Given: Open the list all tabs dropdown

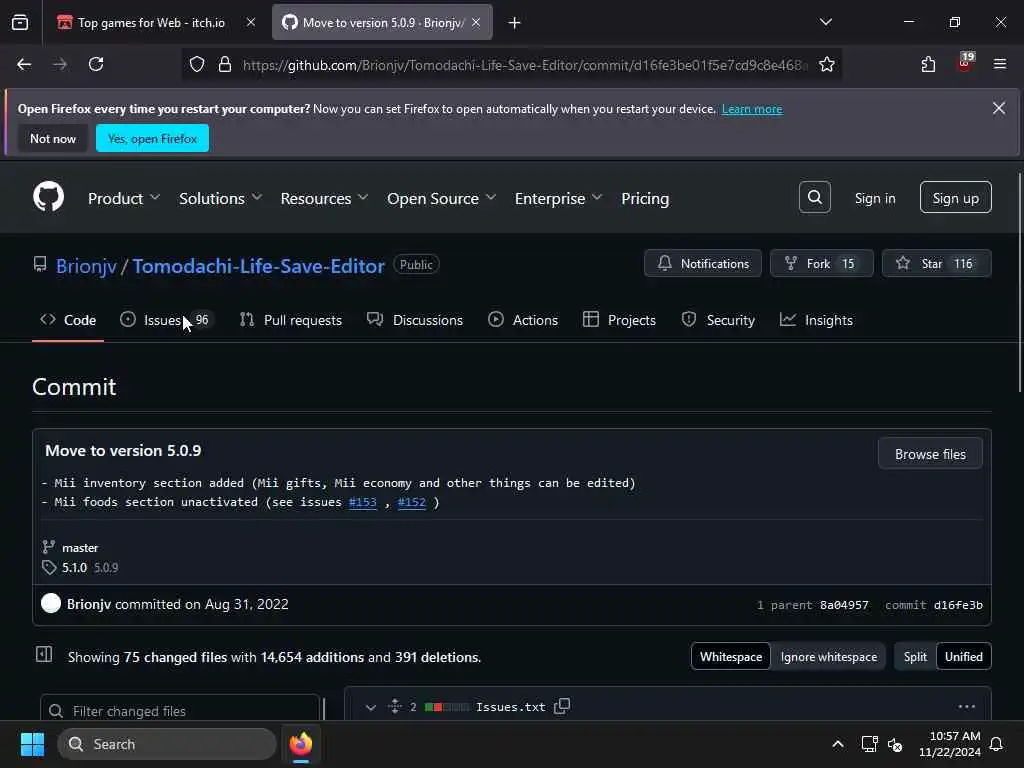Looking at the screenshot, I should point(825,22).
